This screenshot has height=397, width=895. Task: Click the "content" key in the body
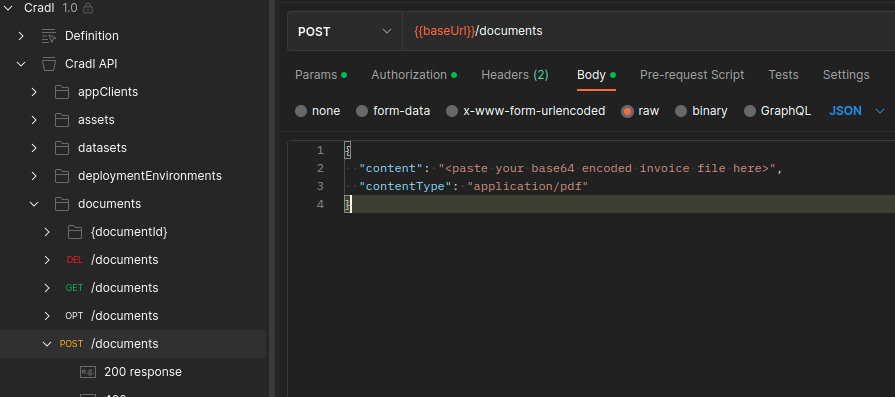(391, 168)
